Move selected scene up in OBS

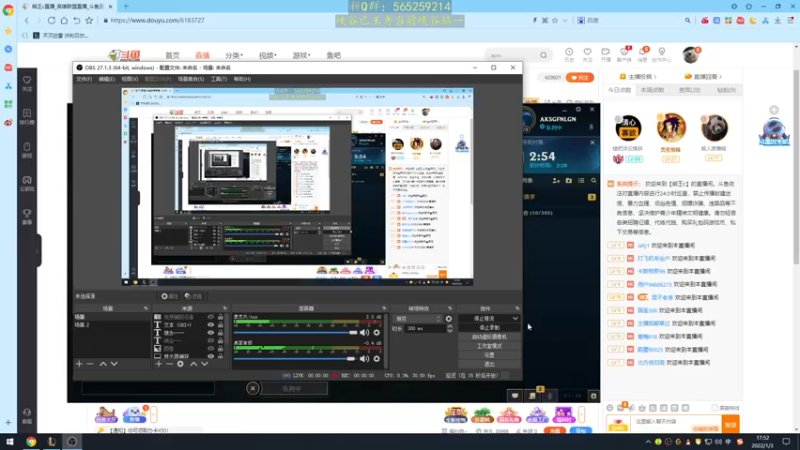[x=103, y=364]
